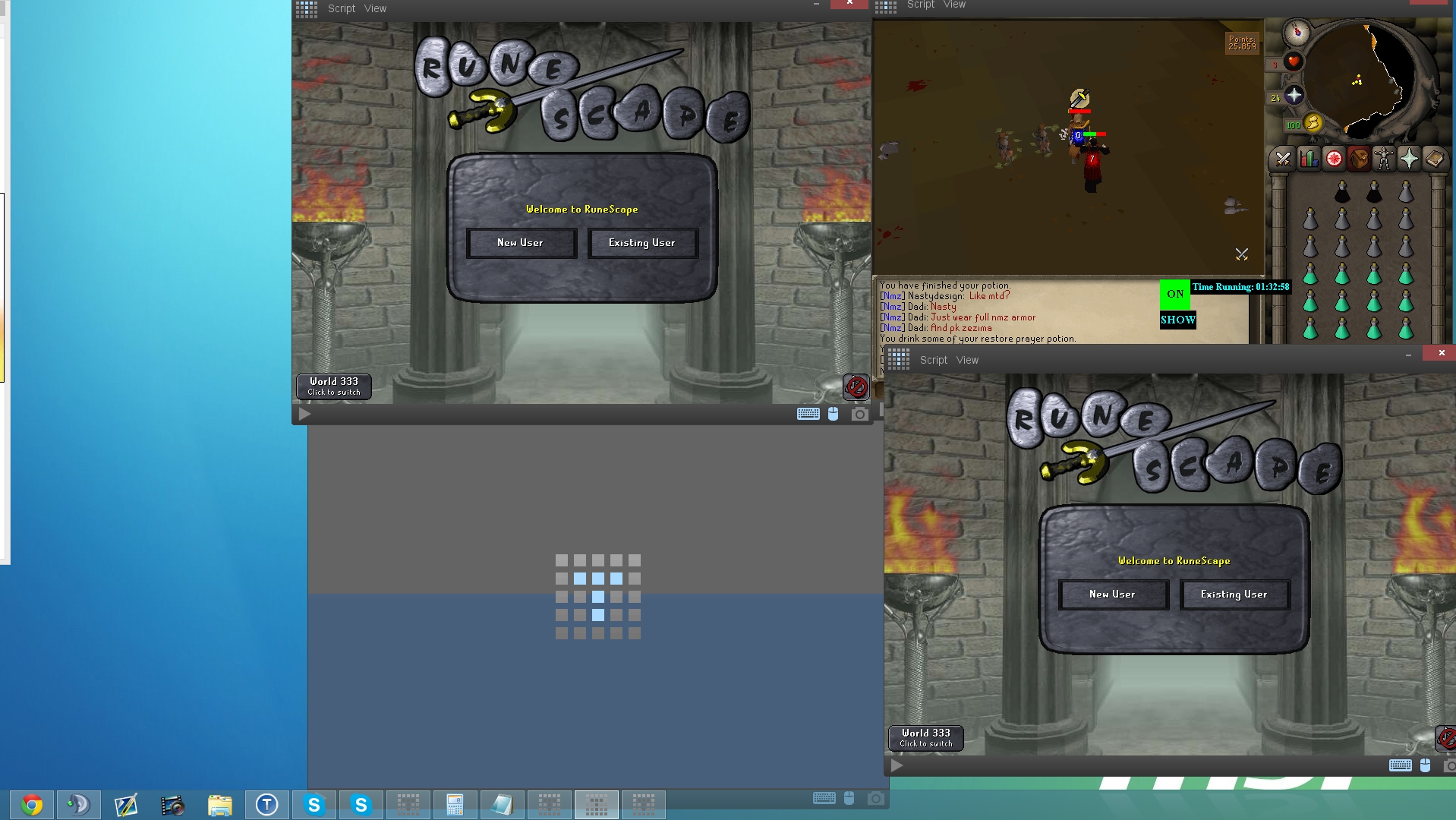Toggle quick prayers via the prayer orb
This screenshot has width=1456, height=820.
click(x=1294, y=95)
